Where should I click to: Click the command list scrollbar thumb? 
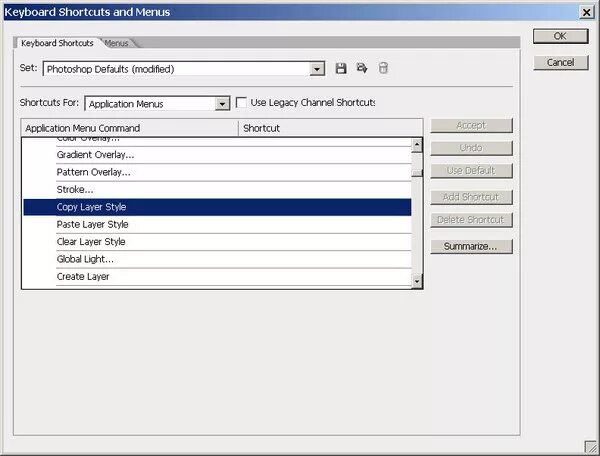coord(417,173)
